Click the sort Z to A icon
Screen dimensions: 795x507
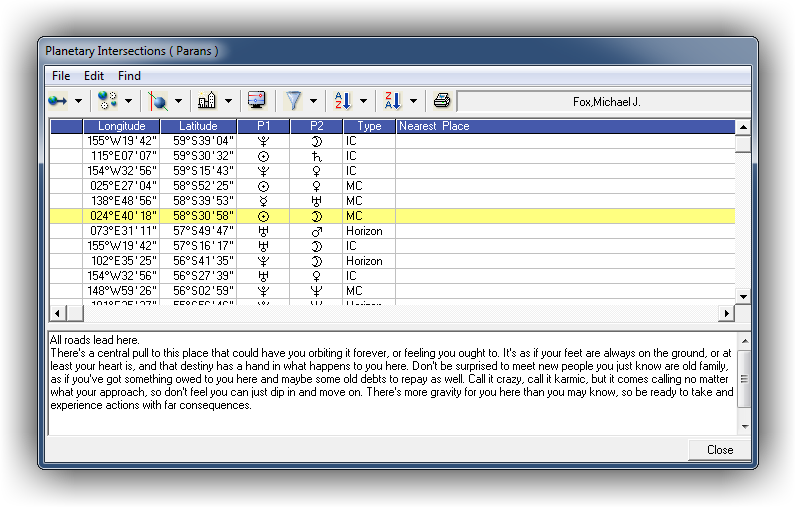393,100
